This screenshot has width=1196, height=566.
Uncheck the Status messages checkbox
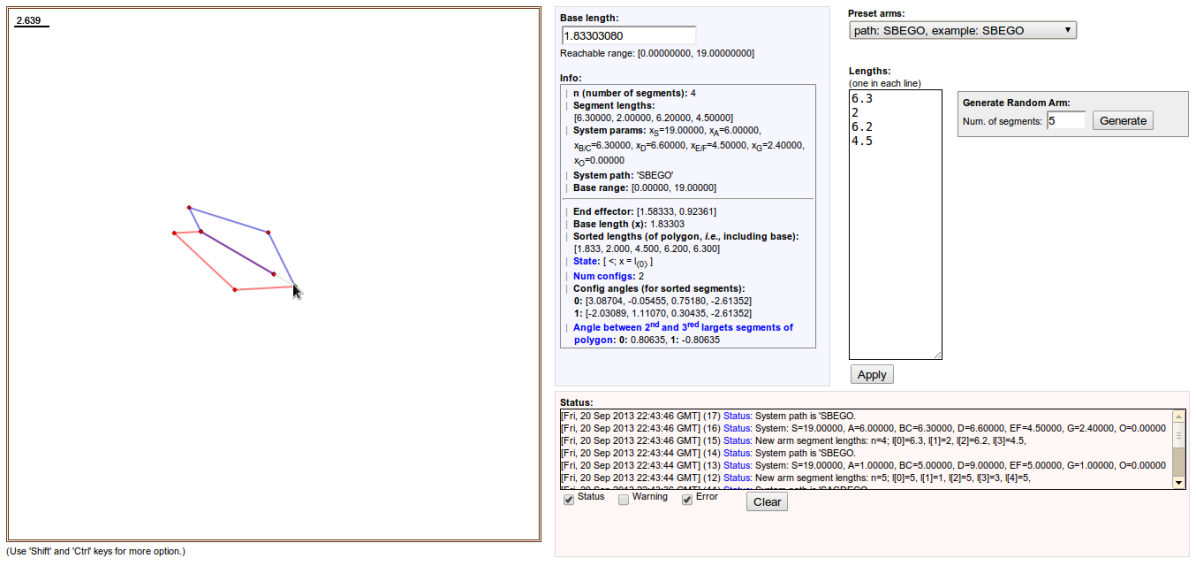(569, 499)
